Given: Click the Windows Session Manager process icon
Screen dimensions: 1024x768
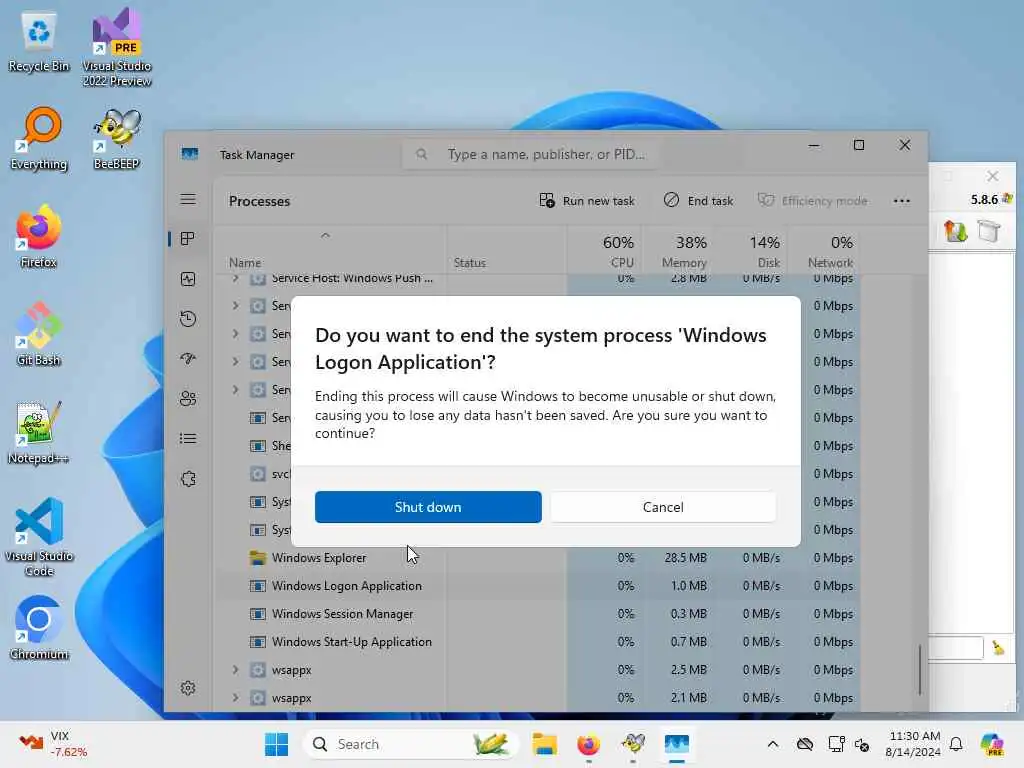Looking at the screenshot, I should pyautogui.click(x=258, y=614).
